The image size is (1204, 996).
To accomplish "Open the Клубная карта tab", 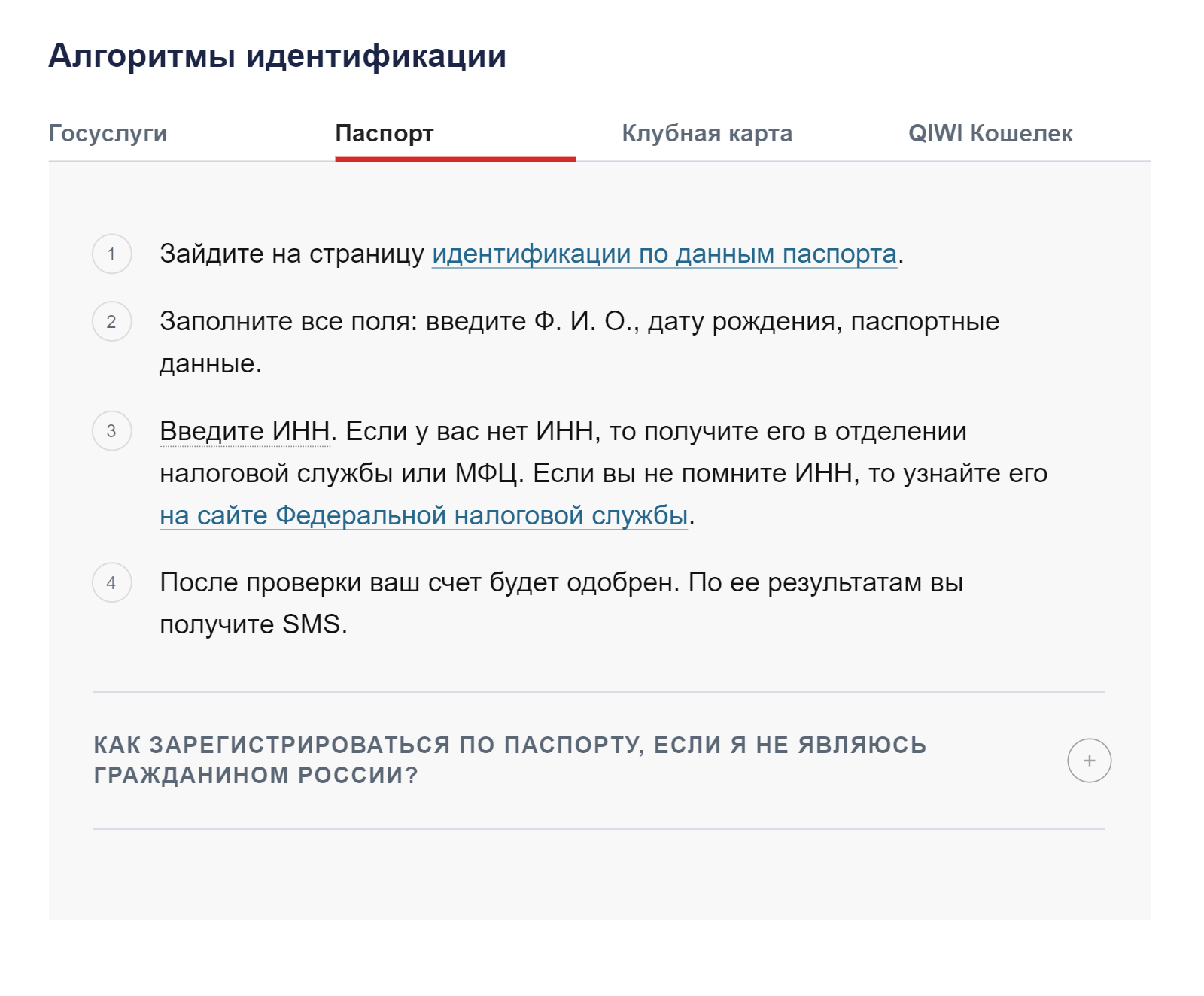I will tap(707, 133).
